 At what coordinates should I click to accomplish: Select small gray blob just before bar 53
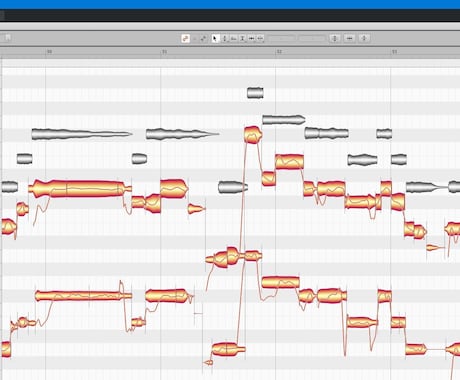[384, 134]
